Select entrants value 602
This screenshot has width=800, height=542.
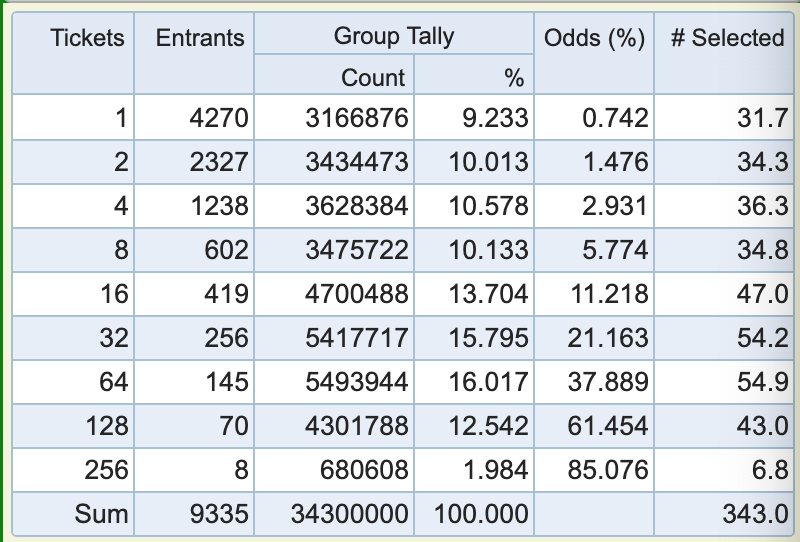click(x=226, y=250)
